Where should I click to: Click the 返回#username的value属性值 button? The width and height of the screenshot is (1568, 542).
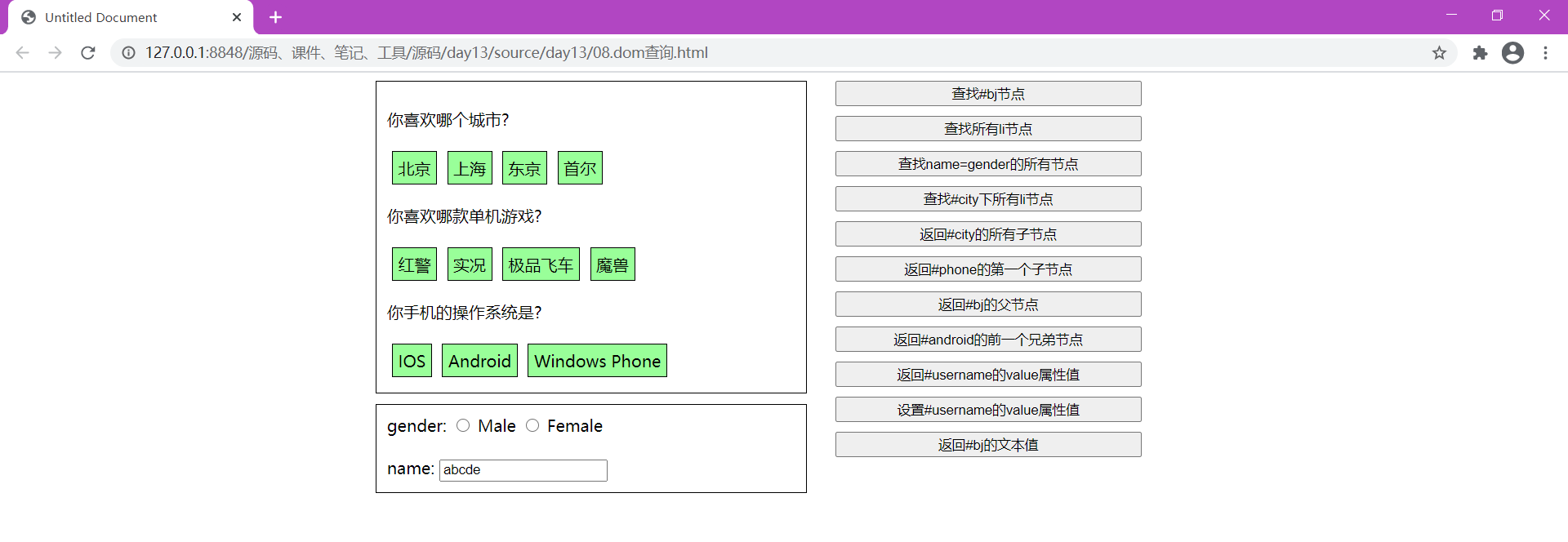pyautogui.click(x=988, y=375)
